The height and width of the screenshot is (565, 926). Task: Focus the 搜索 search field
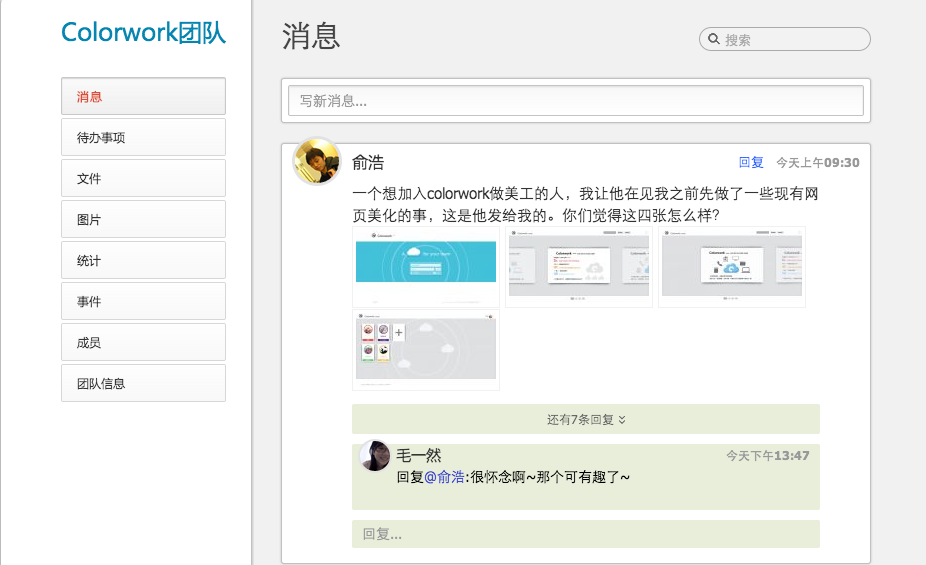[x=785, y=39]
